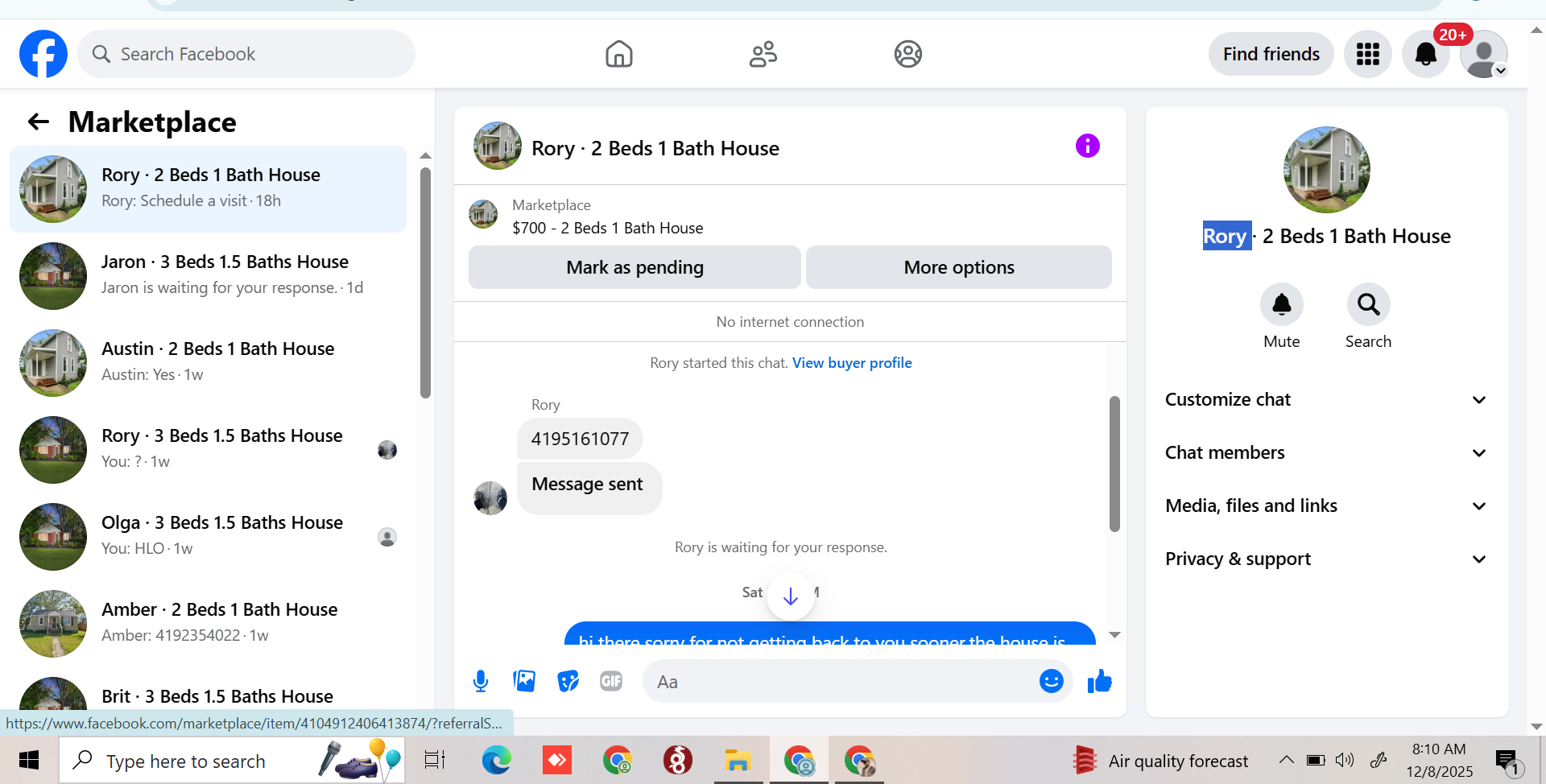The height and width of the screenshot is (784, 1546).
Task: Click the Windows taskbar search box
Action: tap(232, 761)
